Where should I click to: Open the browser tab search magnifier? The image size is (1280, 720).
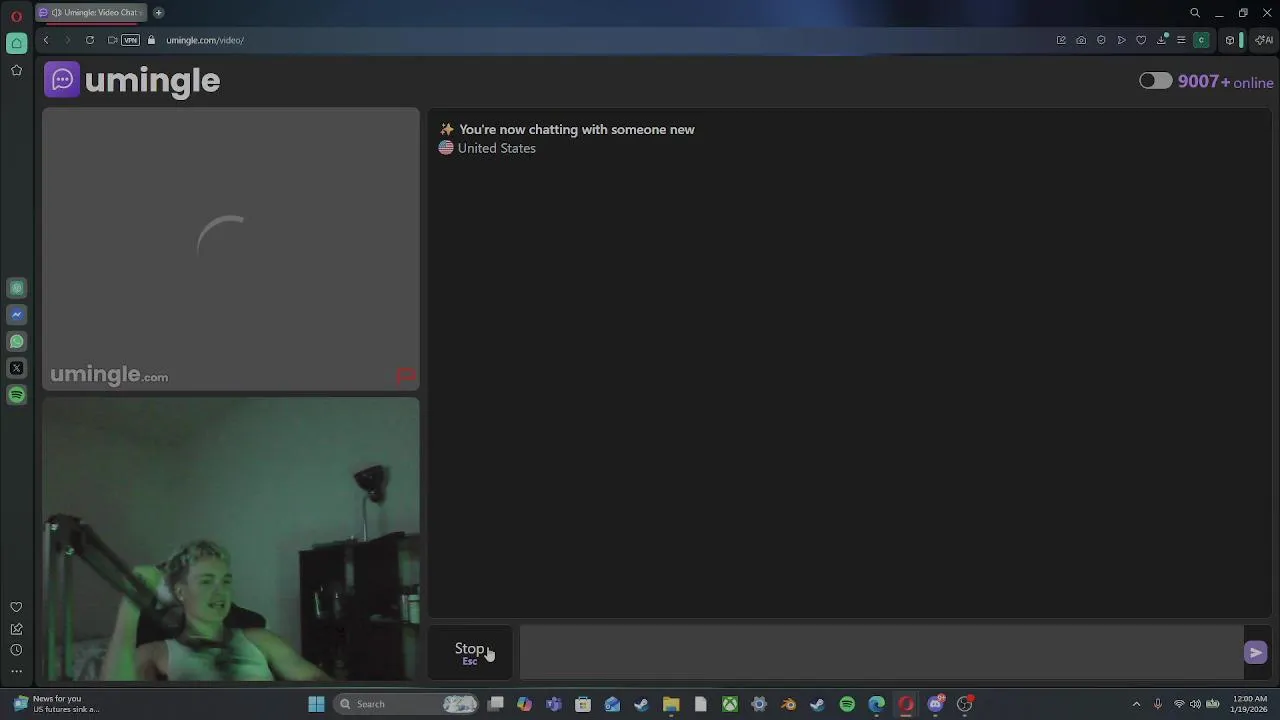click(x=1195, y=13)
